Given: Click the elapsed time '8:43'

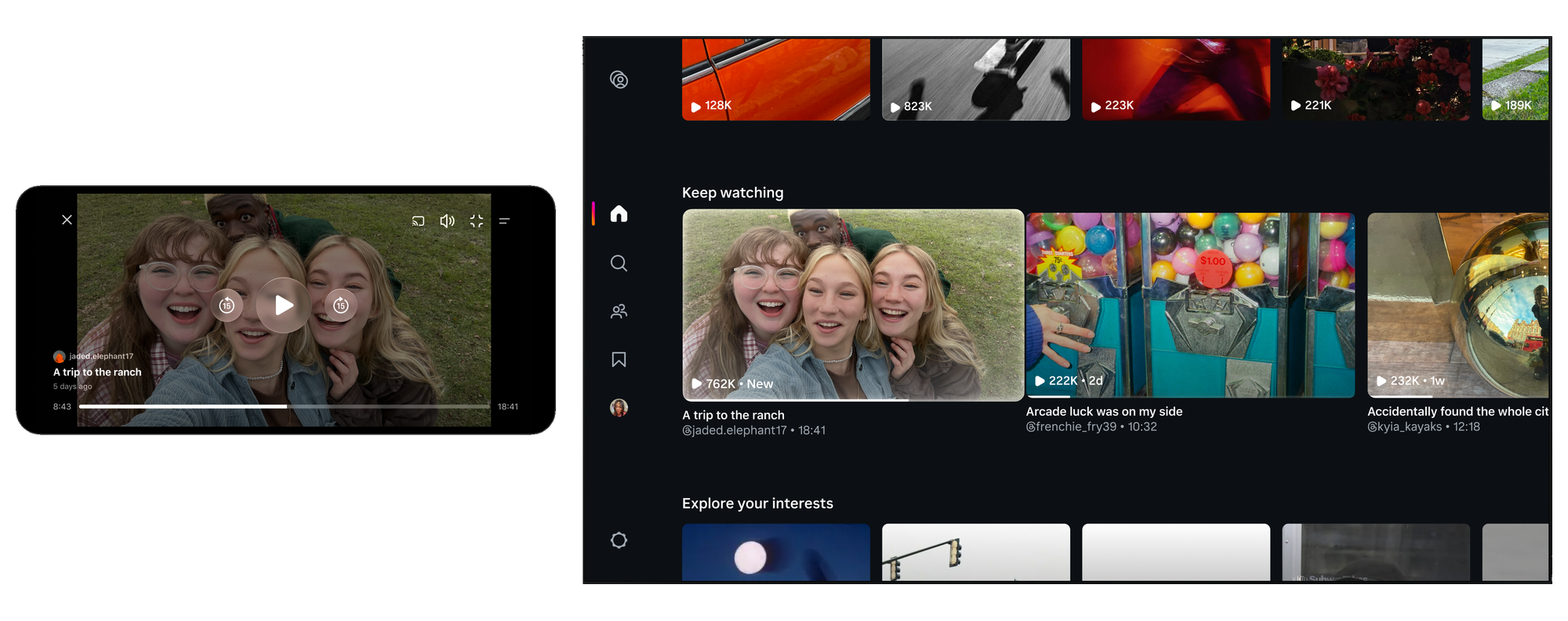Looking at the screenshot, I should 62,407.
